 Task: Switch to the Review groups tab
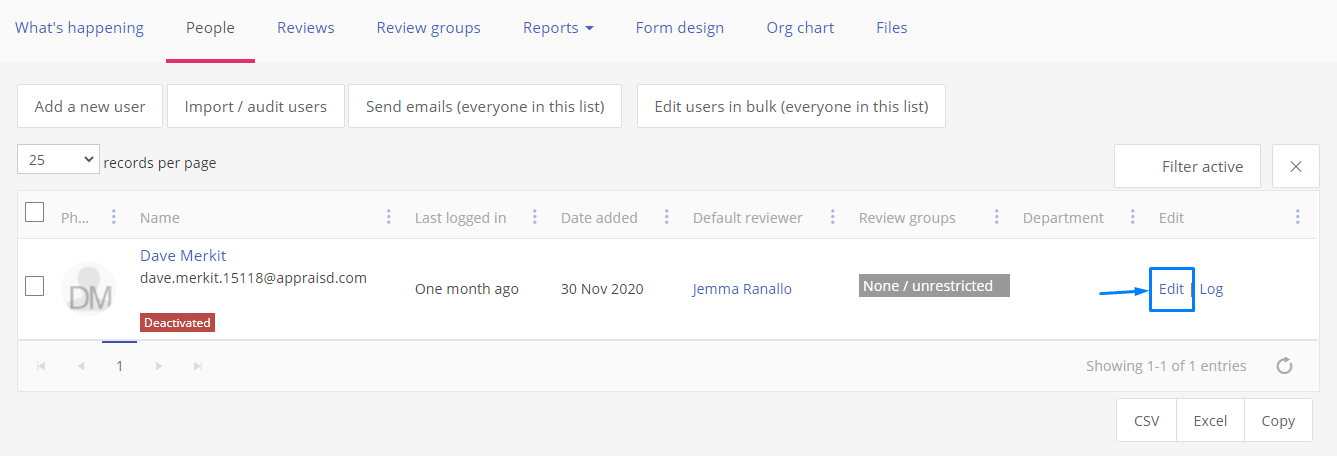(x=428, y=28)
